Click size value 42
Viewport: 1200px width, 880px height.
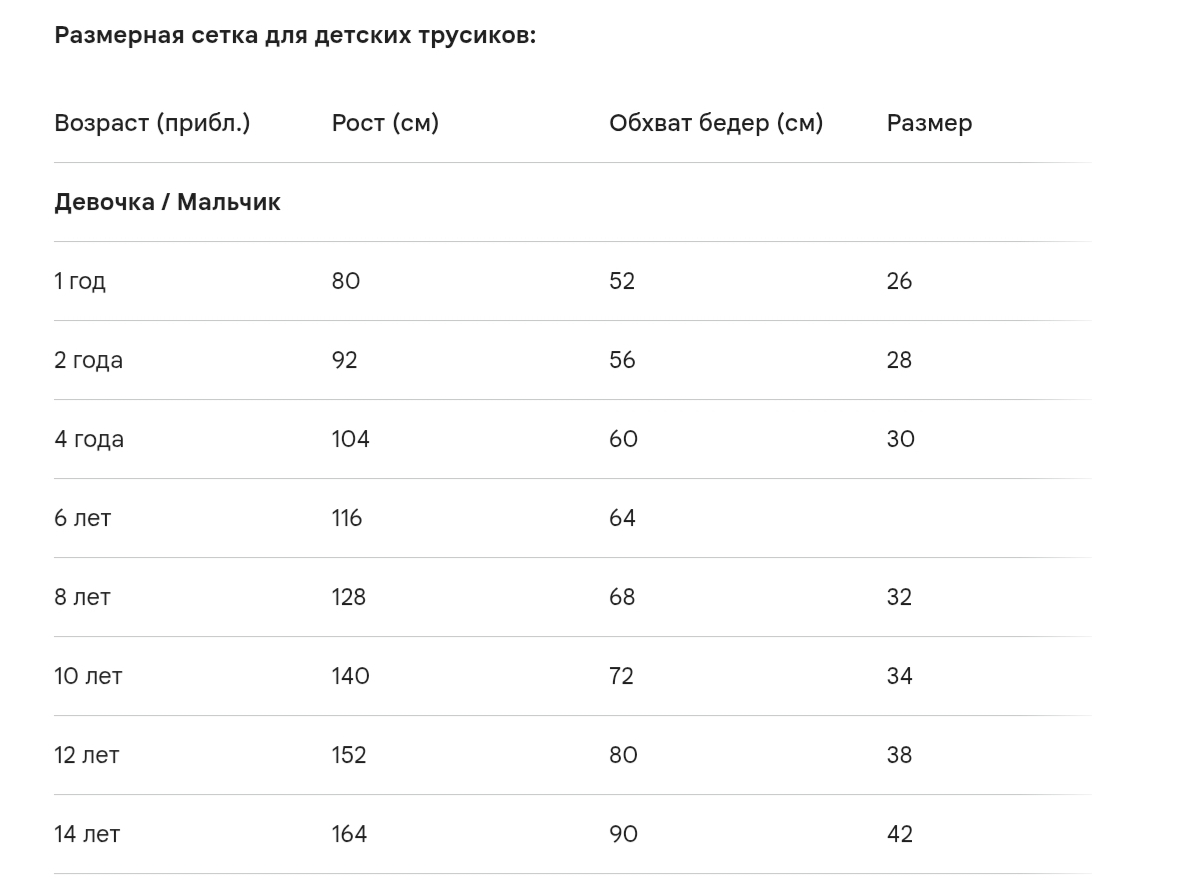click(899, 834)
